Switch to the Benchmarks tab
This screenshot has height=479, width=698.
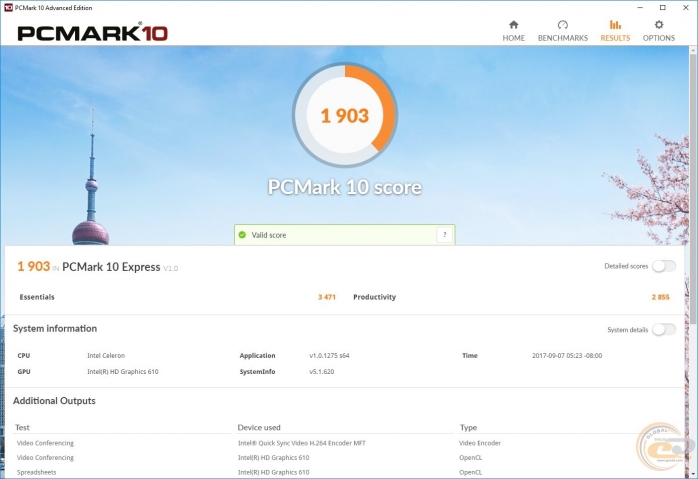(x=563, y=31)
